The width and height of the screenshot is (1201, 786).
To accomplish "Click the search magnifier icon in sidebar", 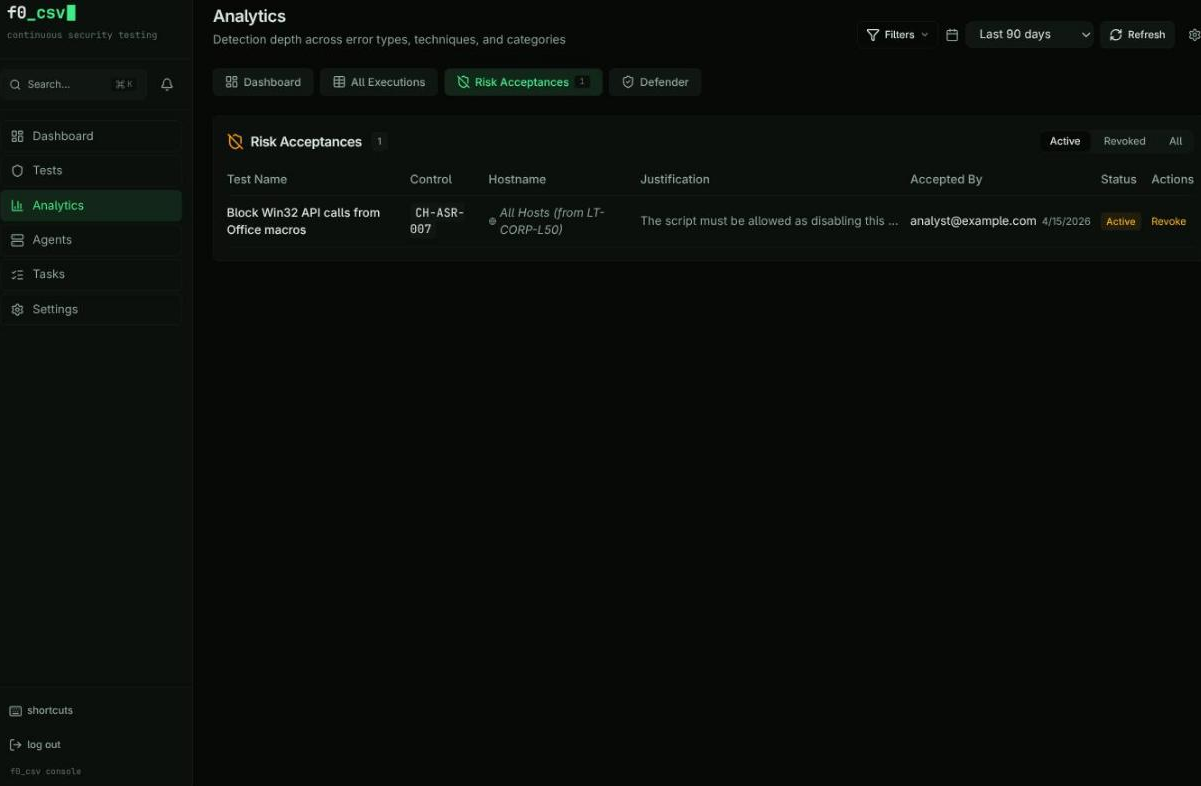I will [15, 85].
